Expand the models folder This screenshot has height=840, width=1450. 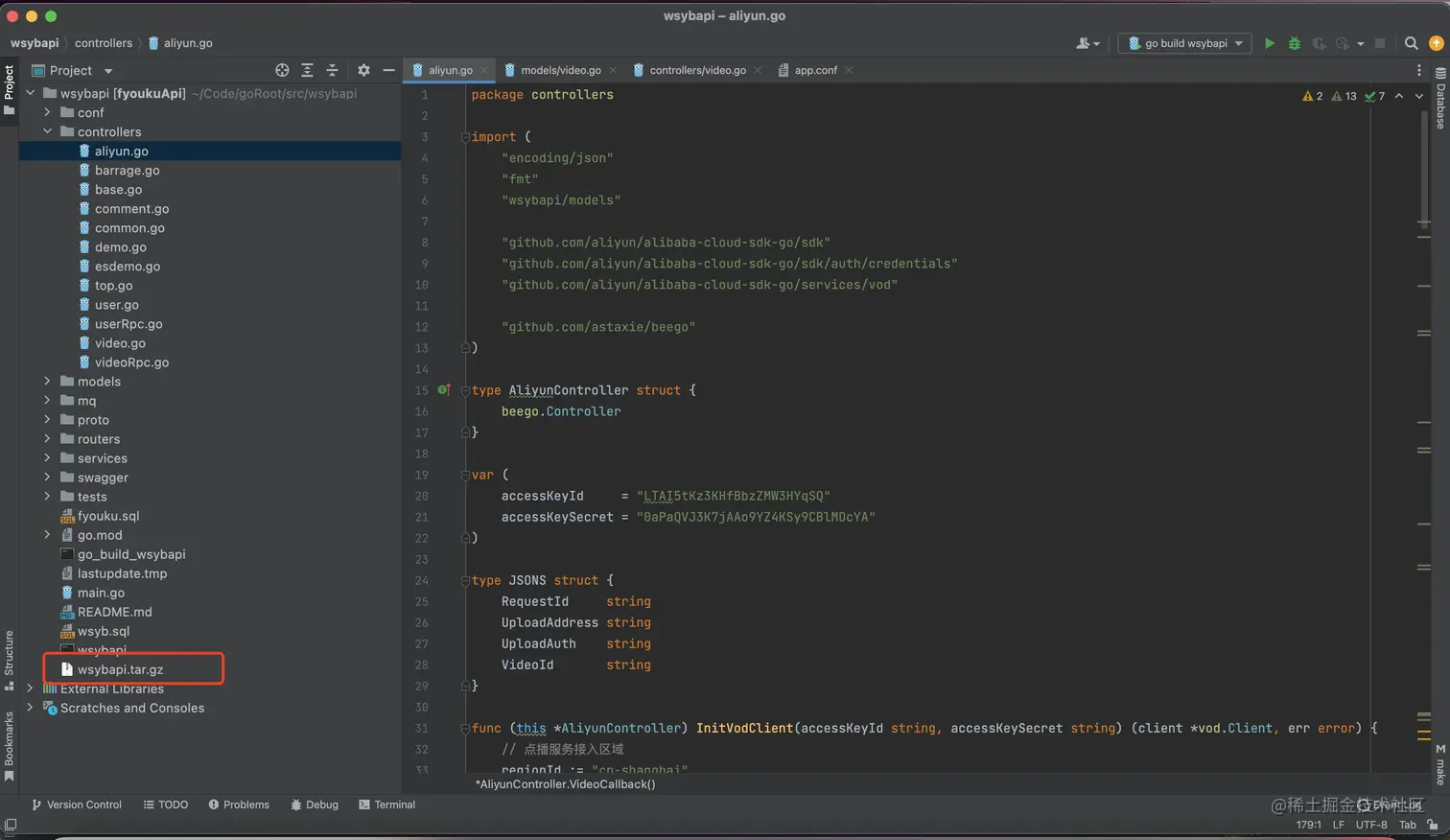(47, 382)
